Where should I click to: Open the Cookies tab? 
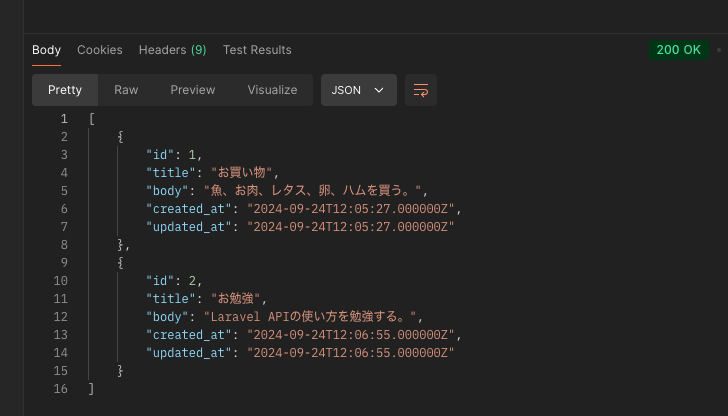coord(100,50)
